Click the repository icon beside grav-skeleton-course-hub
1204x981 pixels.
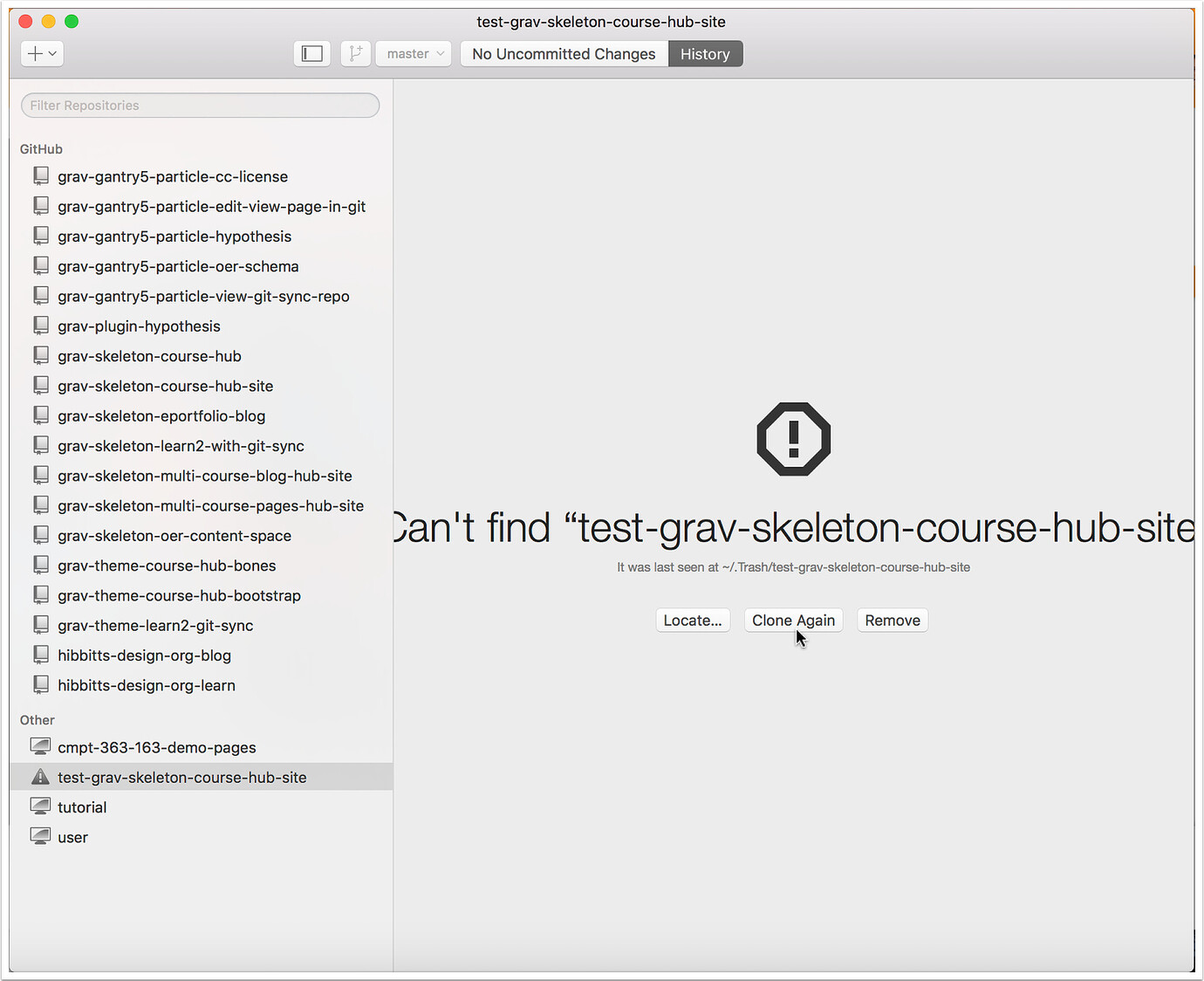41,354
